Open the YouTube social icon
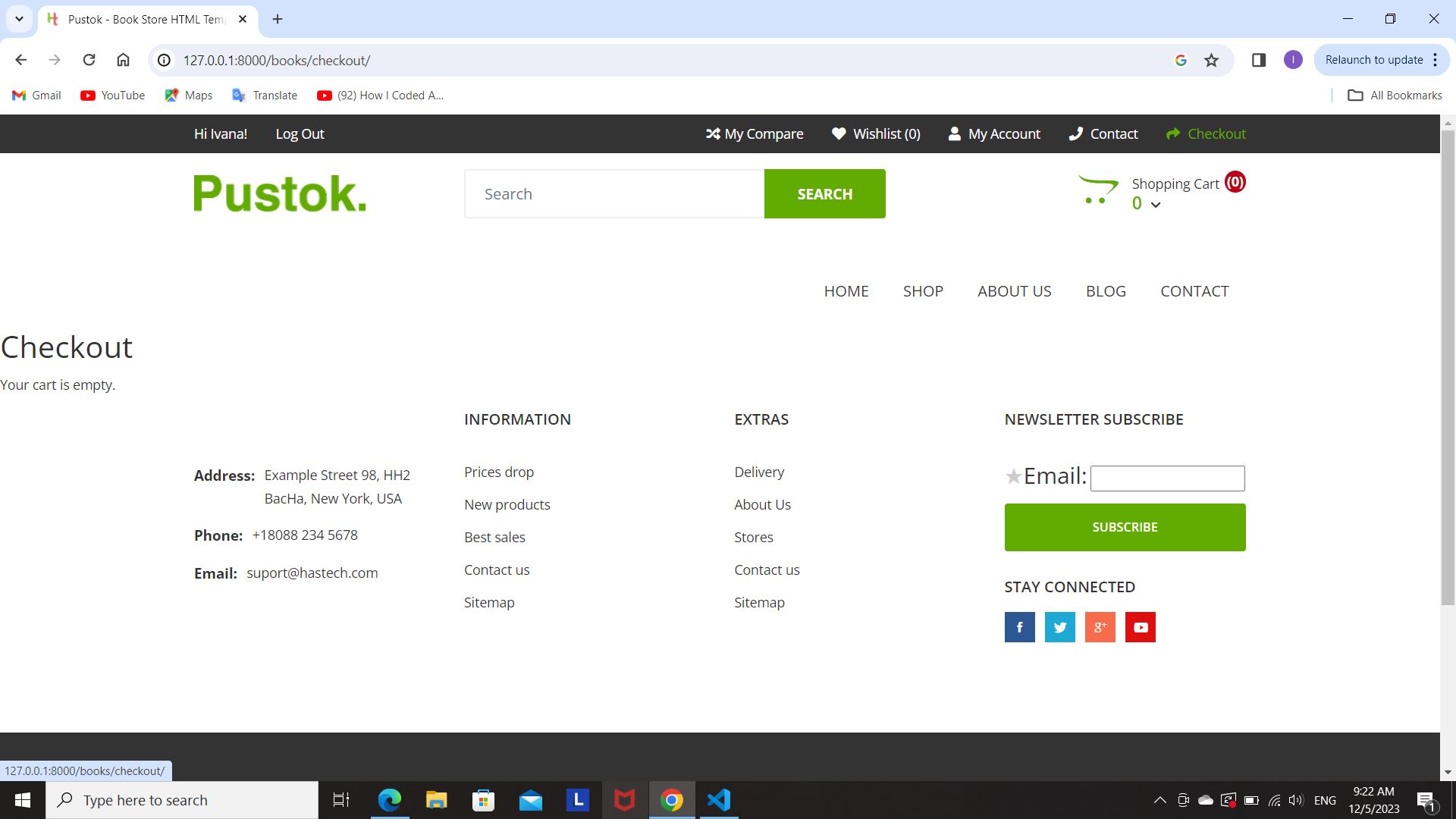This screenshot has height=819, width=1456. pyautogui.click(x=1140, y=627)
